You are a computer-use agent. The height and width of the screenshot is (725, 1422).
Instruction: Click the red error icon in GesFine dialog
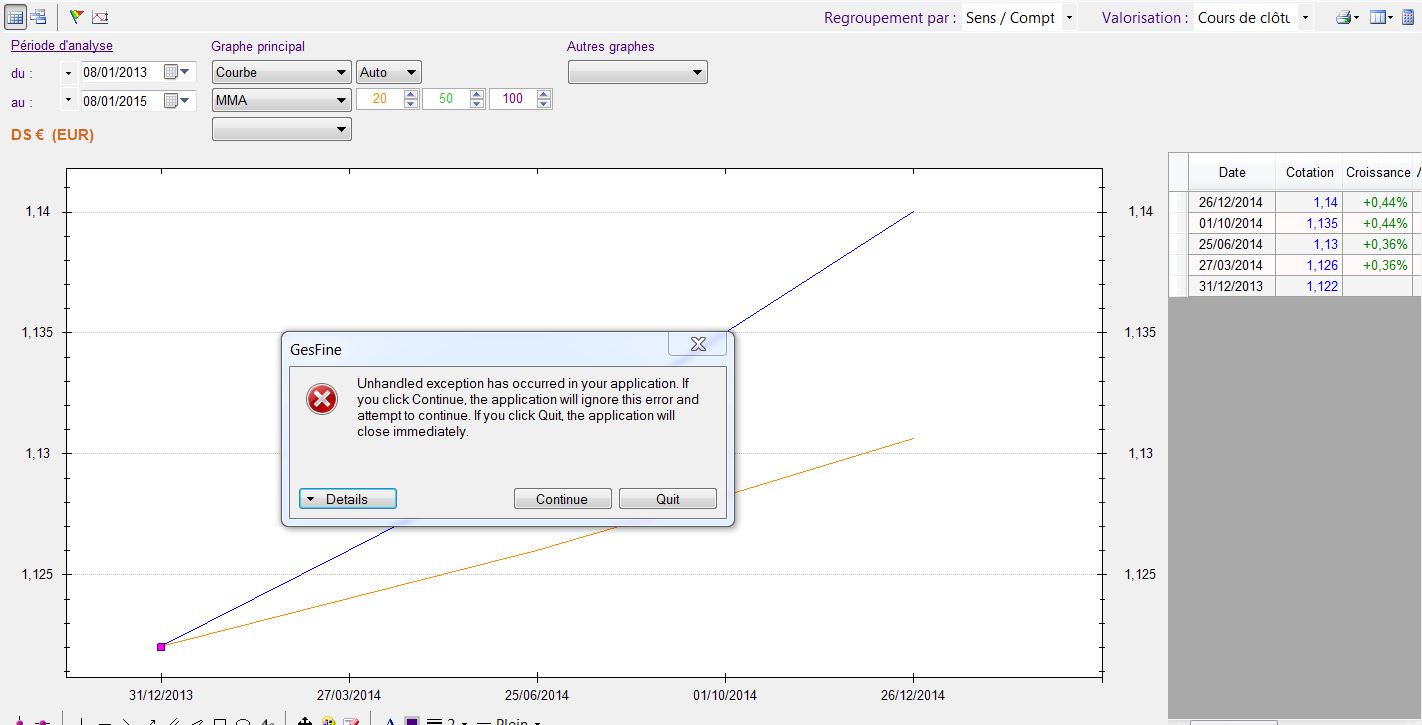coord(321,399)
